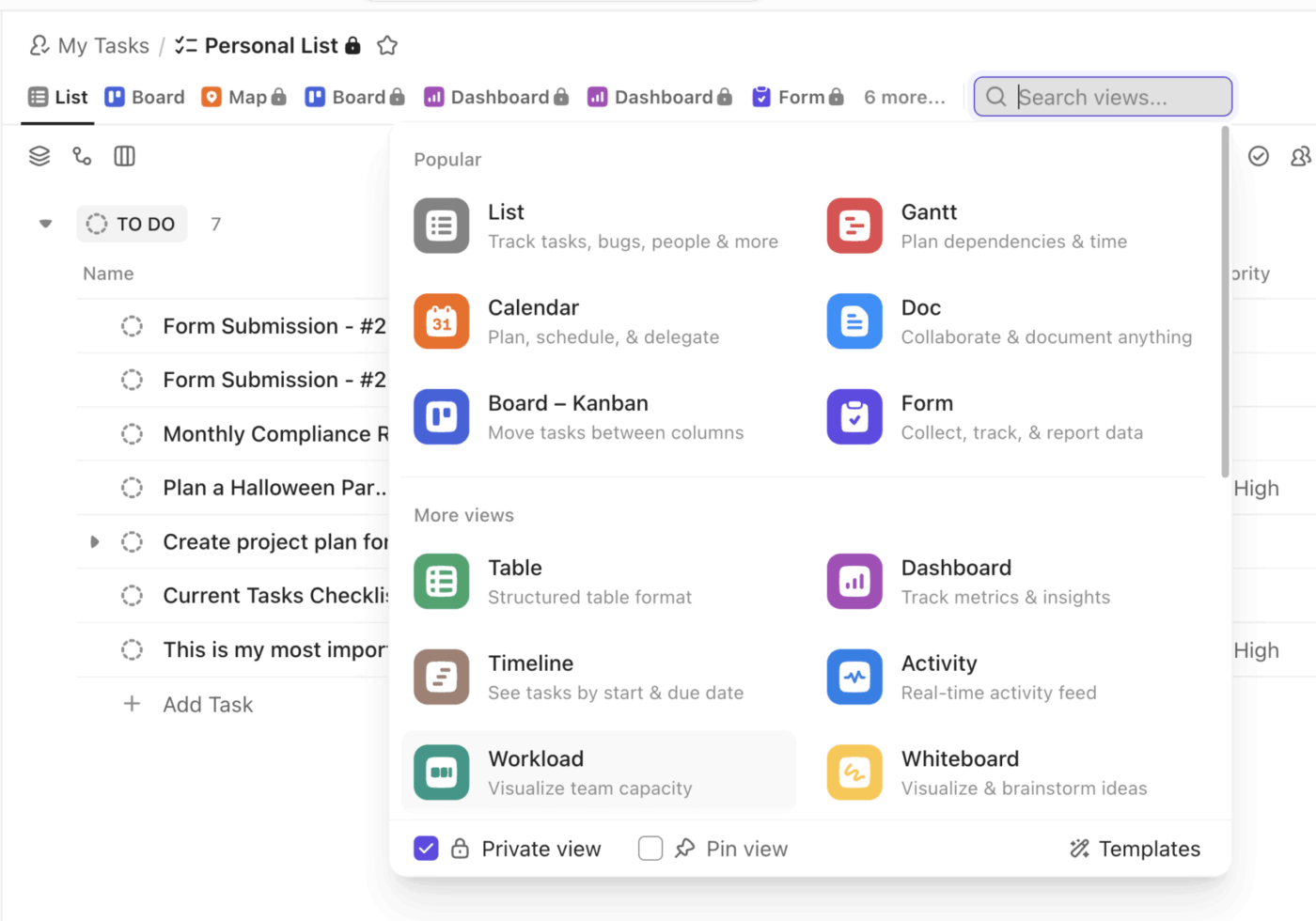Click the view picker scrollbar
The width and height of the screenshot is (1316, 921).
pyautogui.click(x=1225, y=301)
